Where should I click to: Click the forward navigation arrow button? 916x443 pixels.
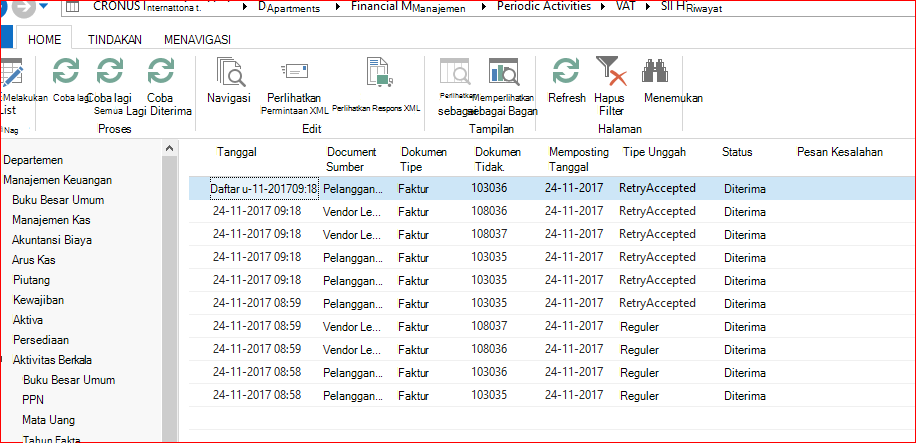23,8
